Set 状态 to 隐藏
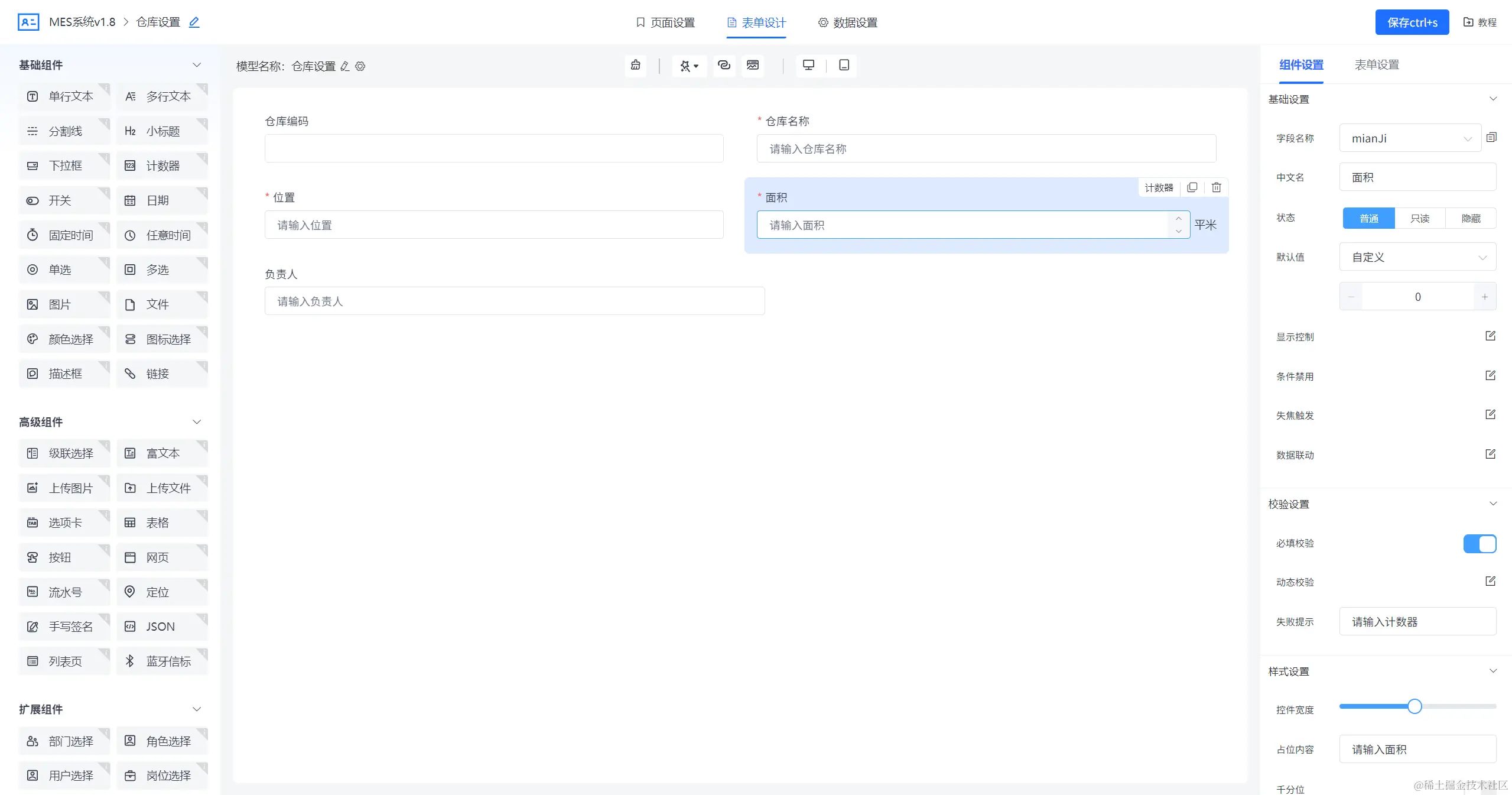This screenshot has width=1512, height=795. coord(1471,218)
